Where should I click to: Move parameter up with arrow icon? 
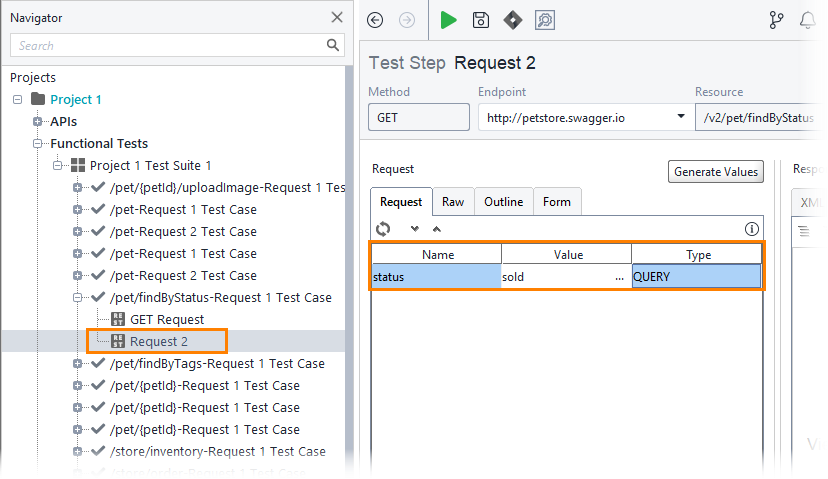pyautogui.click(x=437, y=229)
